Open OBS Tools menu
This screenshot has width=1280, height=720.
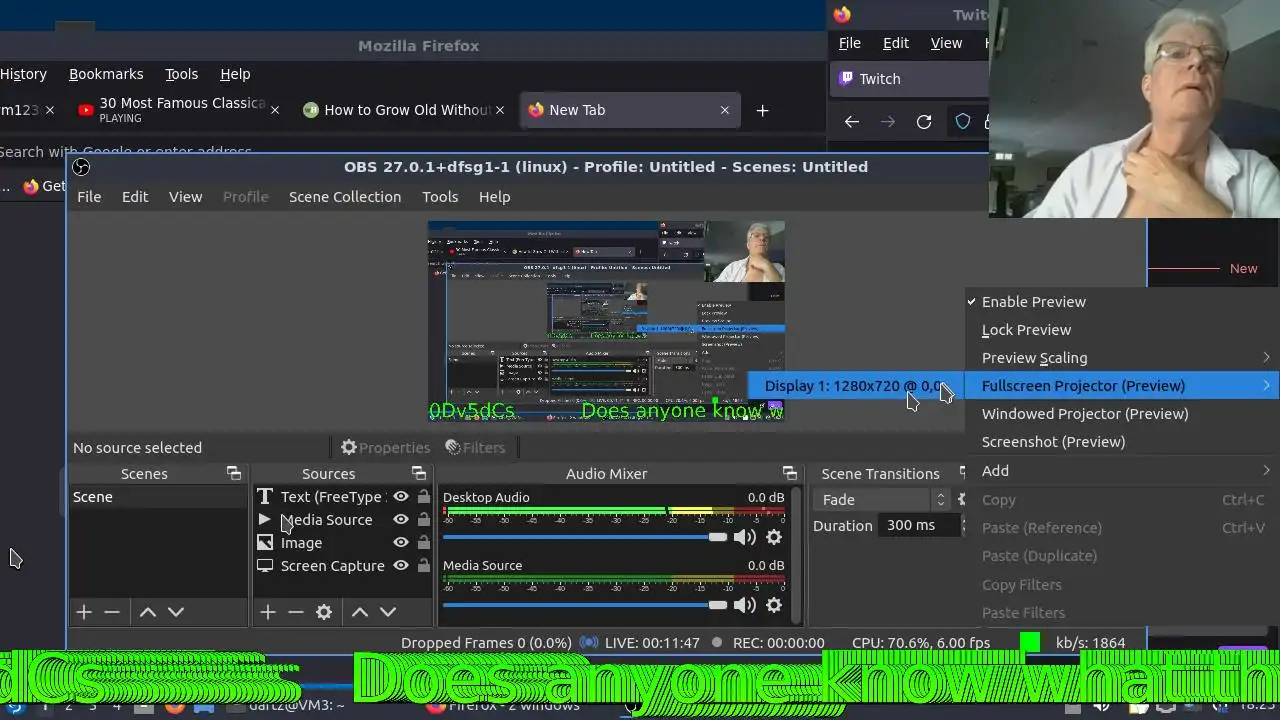pos(440,197)
